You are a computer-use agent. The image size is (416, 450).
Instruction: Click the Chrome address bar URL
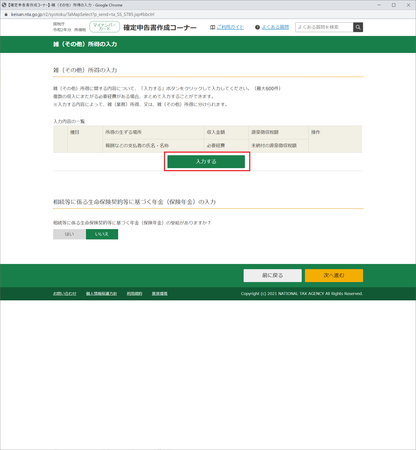83,14
